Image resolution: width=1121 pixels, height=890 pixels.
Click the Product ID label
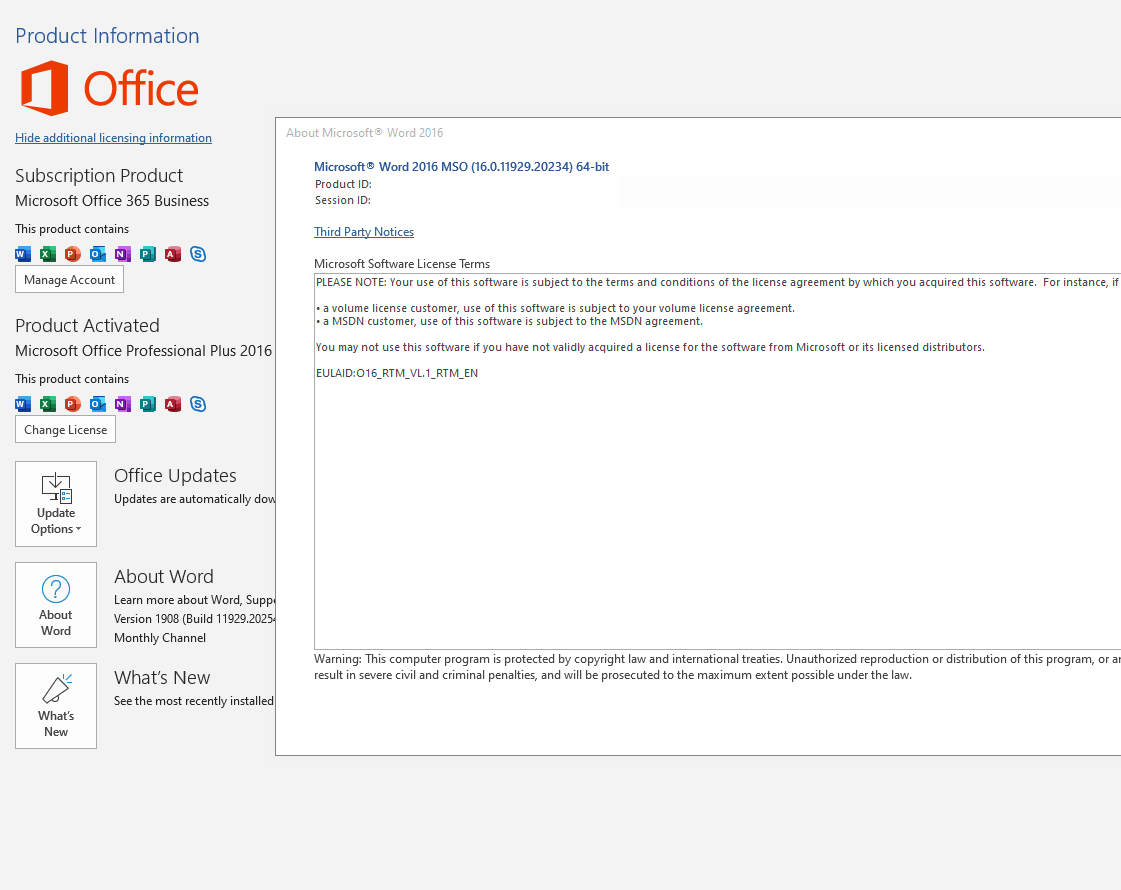343,184
